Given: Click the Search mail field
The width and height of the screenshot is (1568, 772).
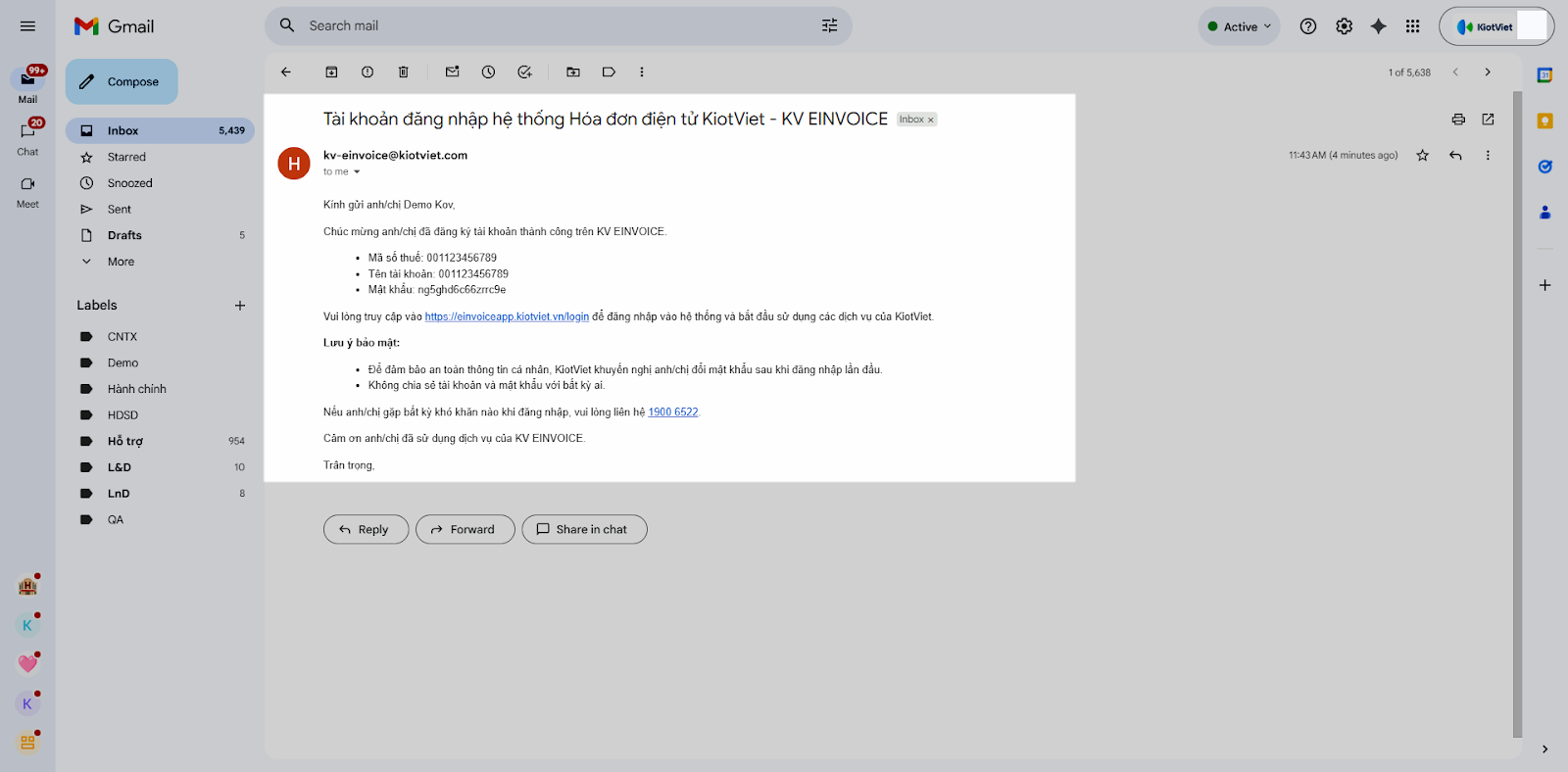Looking at the screenshot, I should pyautogui.click(x=559, y=25).
